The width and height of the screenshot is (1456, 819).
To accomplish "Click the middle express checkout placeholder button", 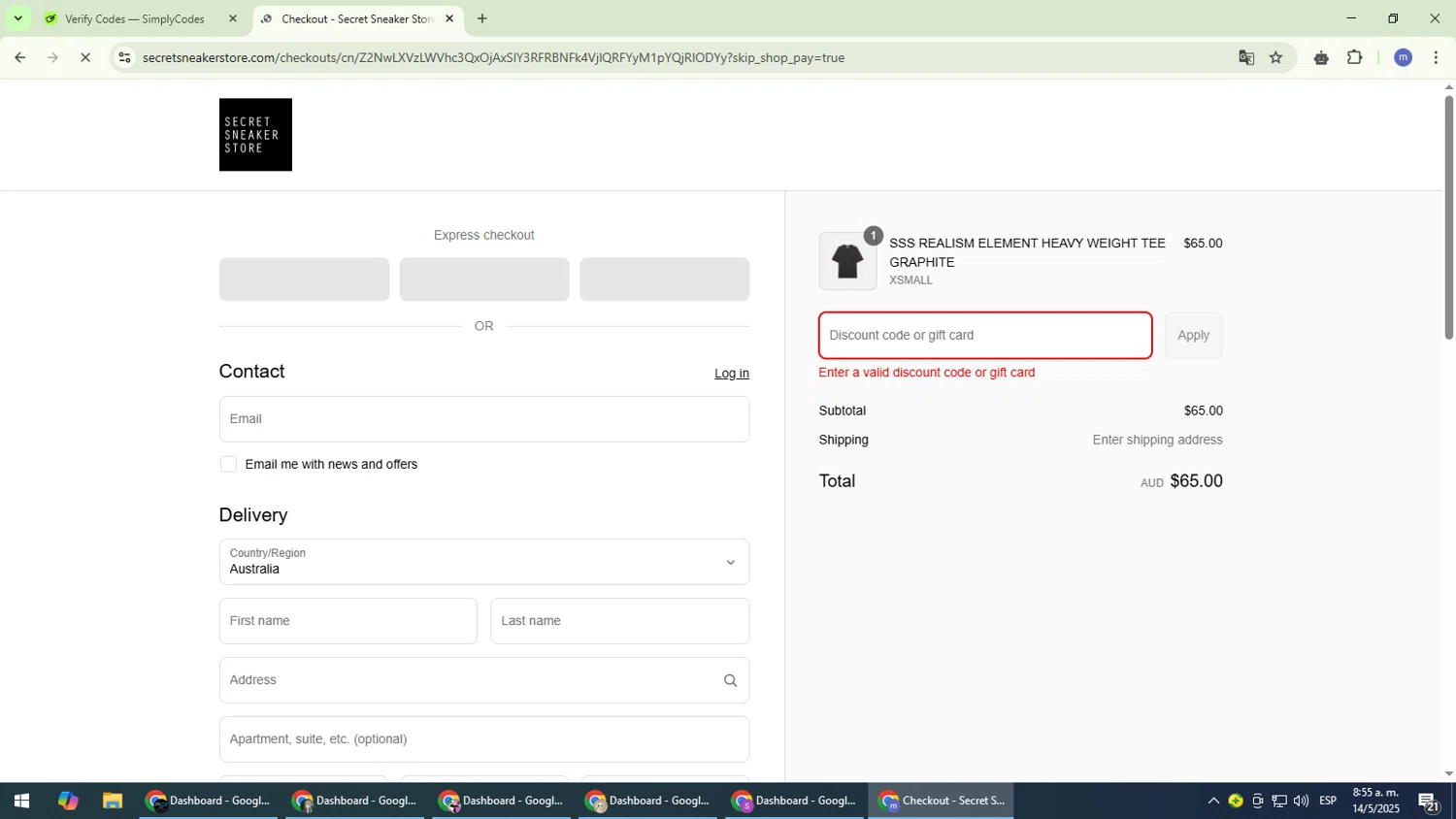I will (x=484, y=279).
